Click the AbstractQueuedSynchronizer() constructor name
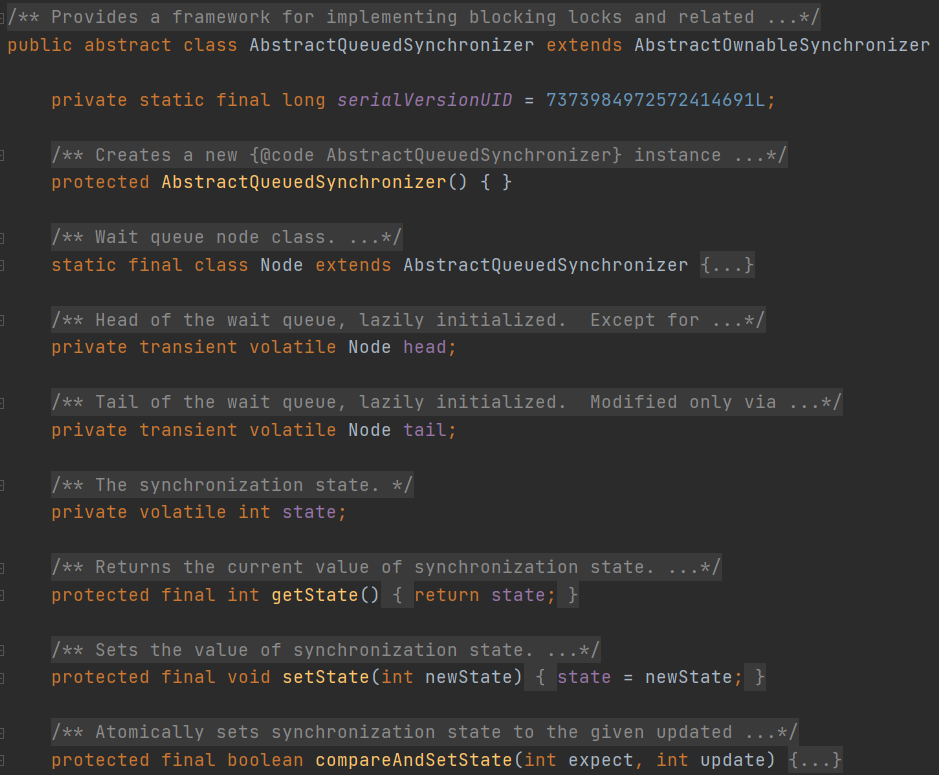The image size is (939, 775). (304, 181)
